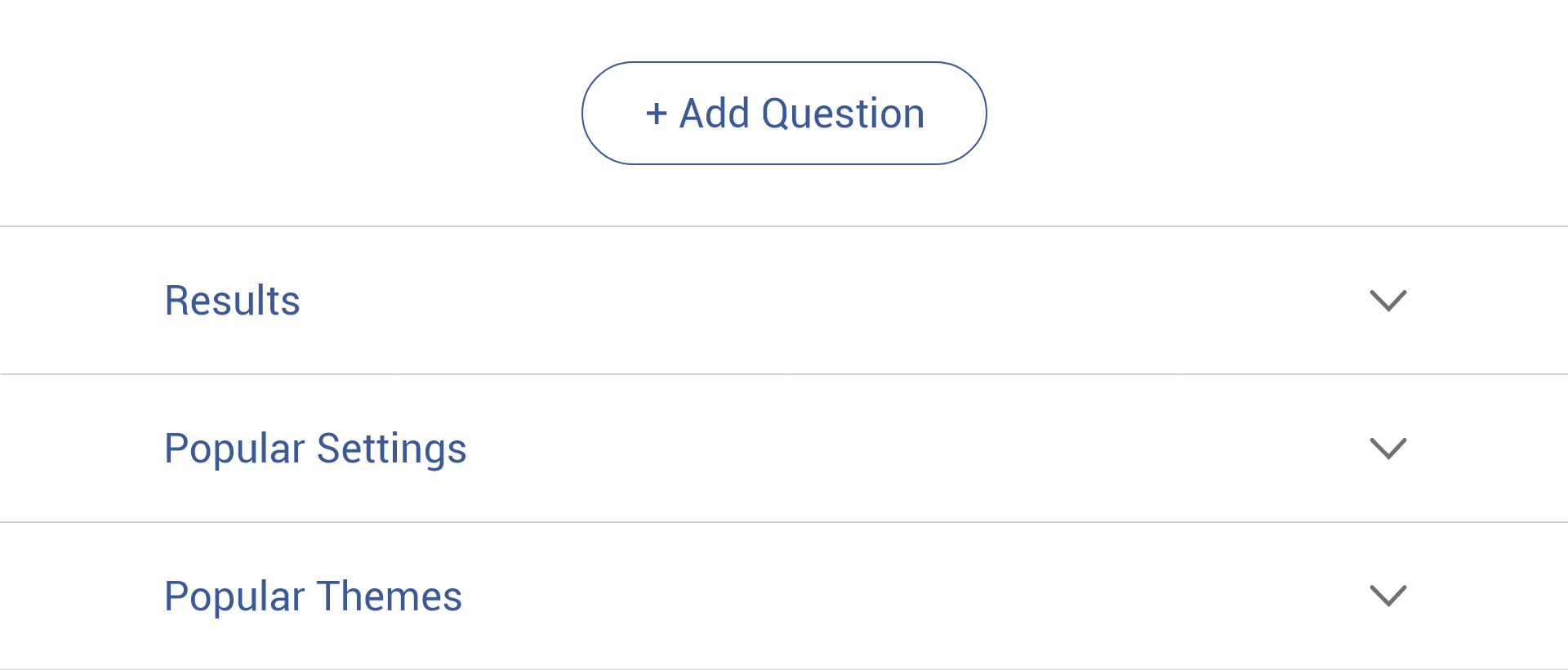Click the word Themes in Popular Themes
1568x670 pixels.
click(389, 596)
